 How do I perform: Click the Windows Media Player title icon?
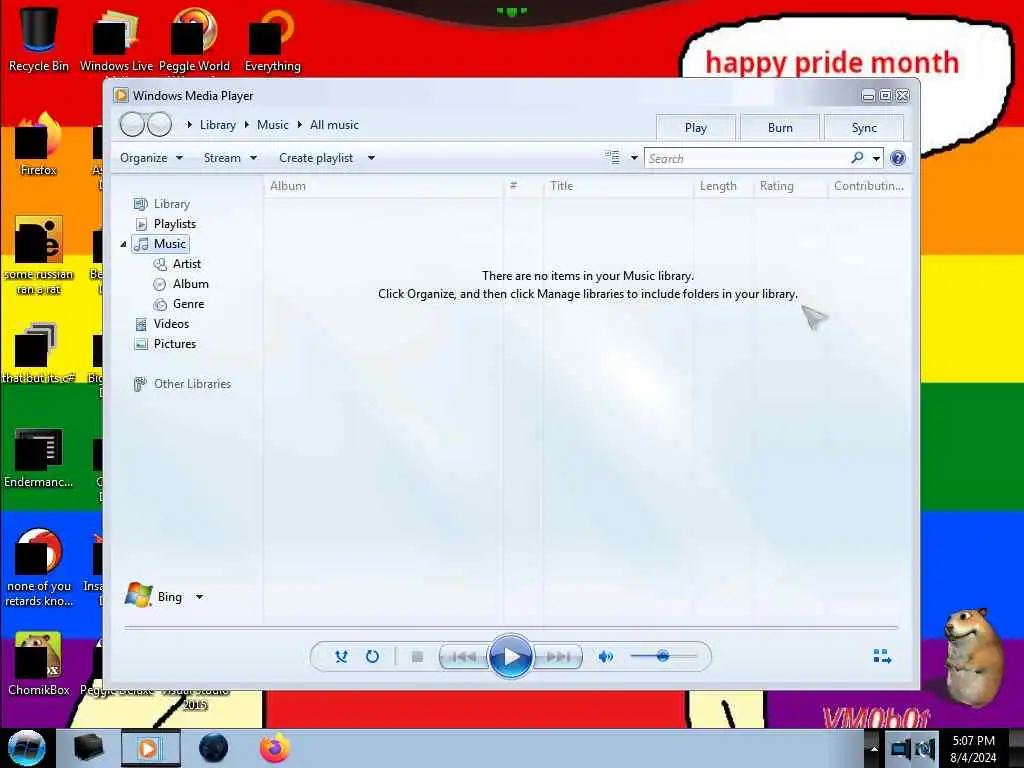coord(121,95)
